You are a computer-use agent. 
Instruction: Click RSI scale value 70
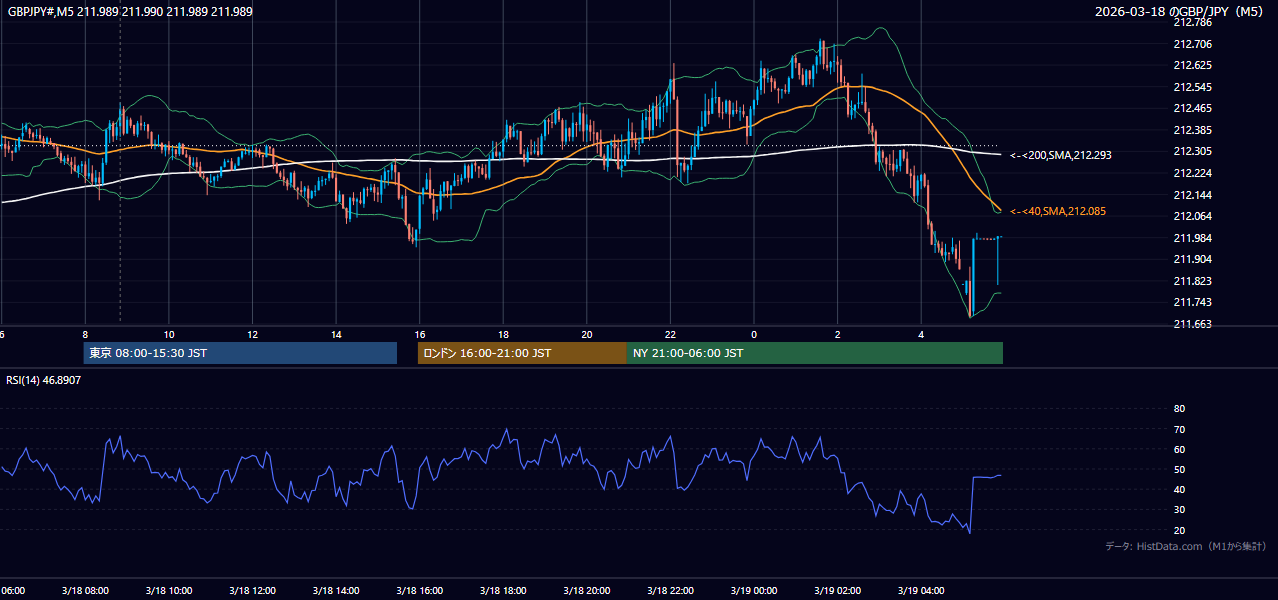coord(1179,429)
